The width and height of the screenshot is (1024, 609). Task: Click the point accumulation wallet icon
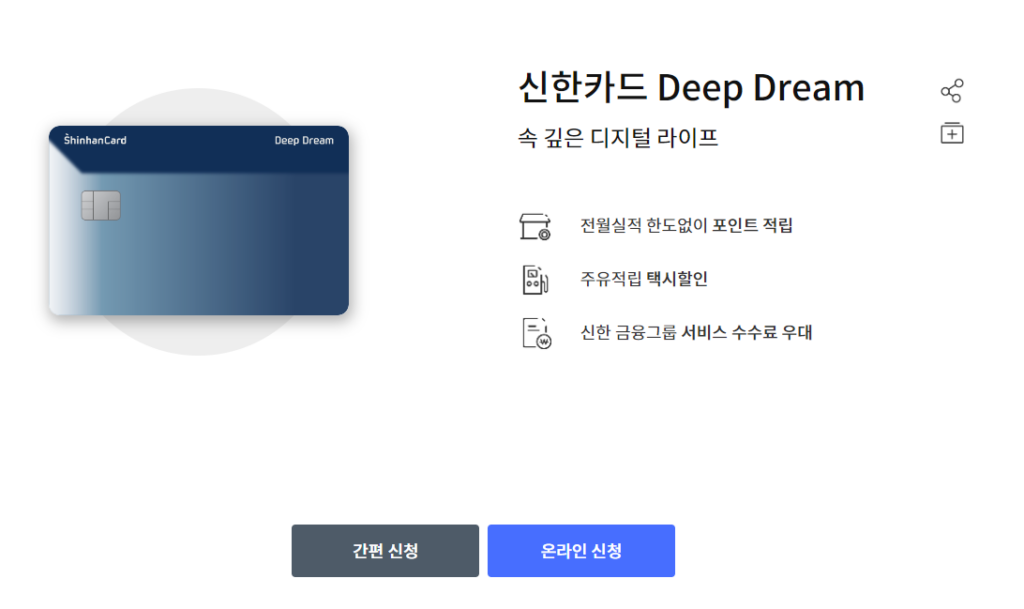pos(535,226)
